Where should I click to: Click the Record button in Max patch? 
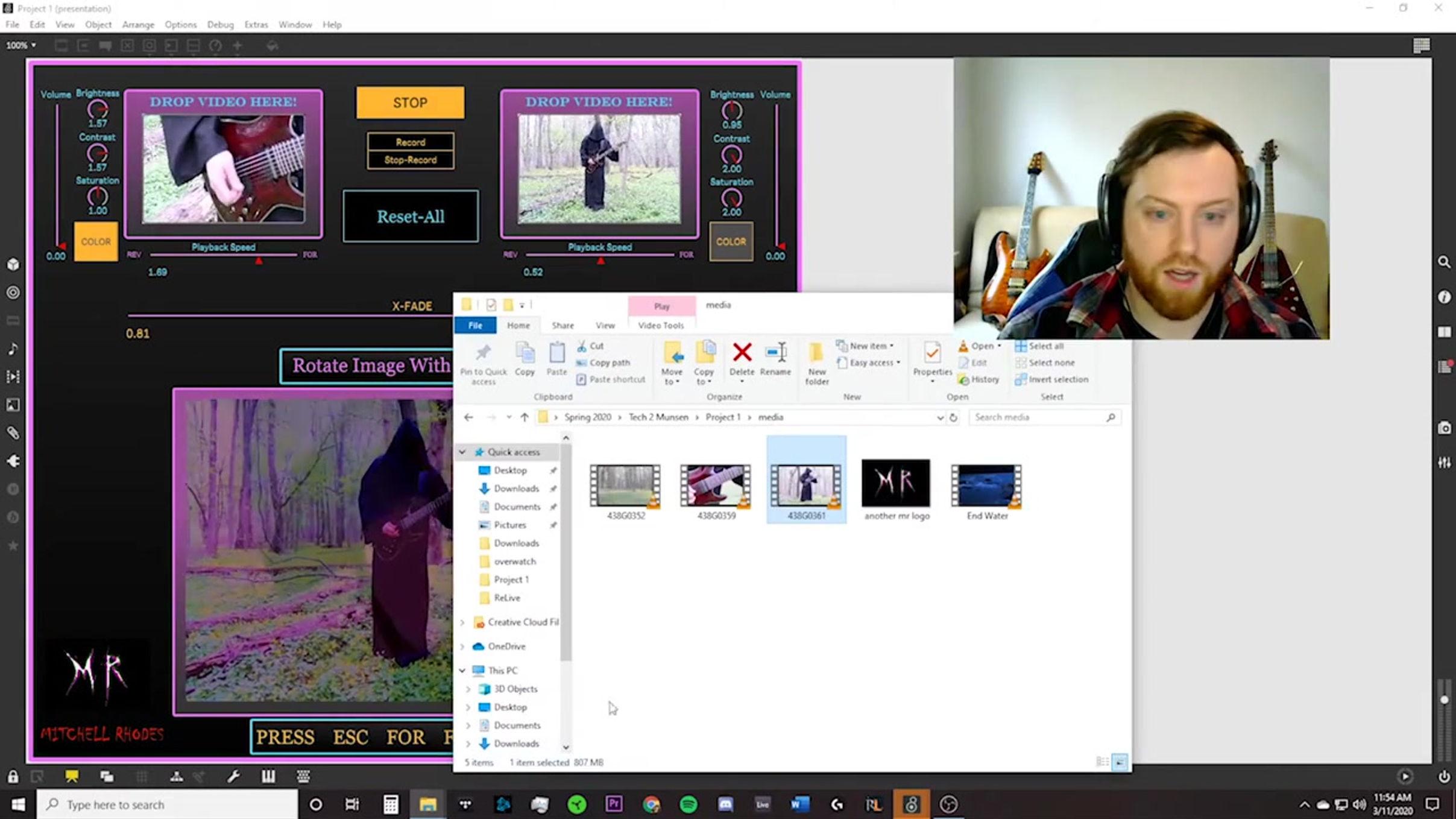point(410,142)
